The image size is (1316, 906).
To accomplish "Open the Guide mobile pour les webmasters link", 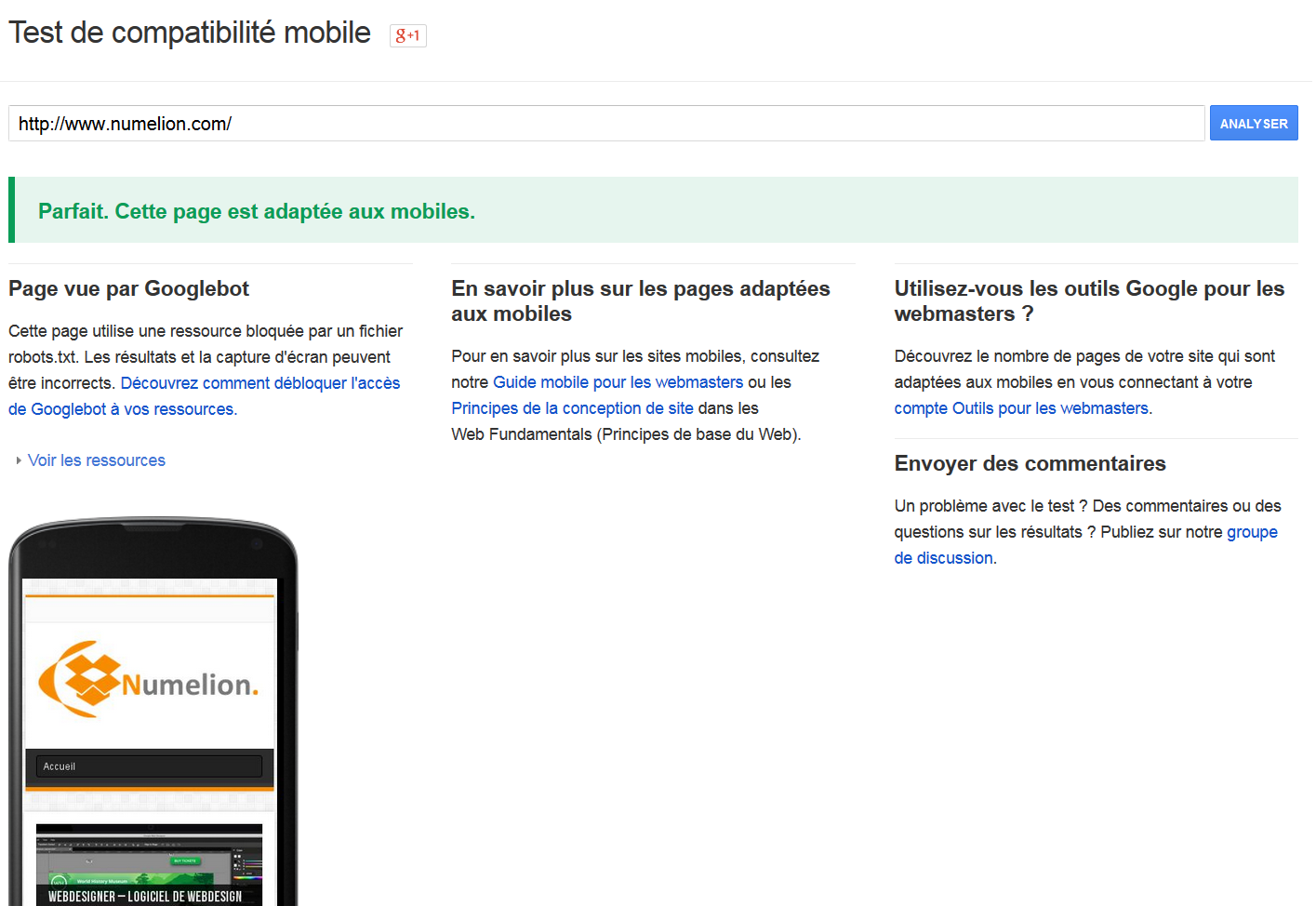I will pos(618,382).
